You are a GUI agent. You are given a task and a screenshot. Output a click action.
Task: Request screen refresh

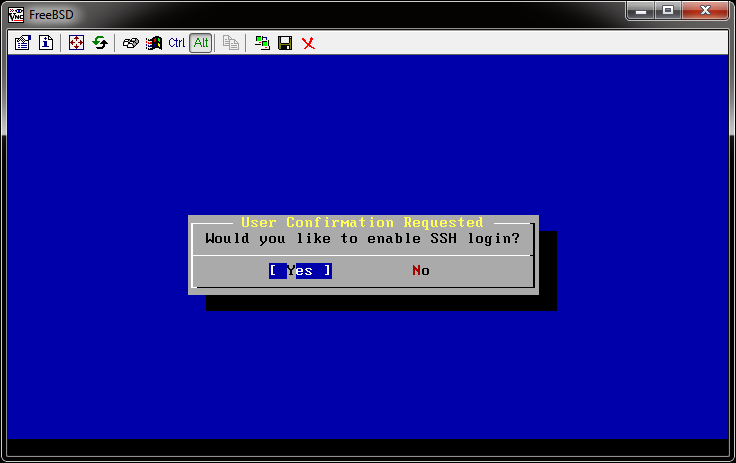[100, 43]
